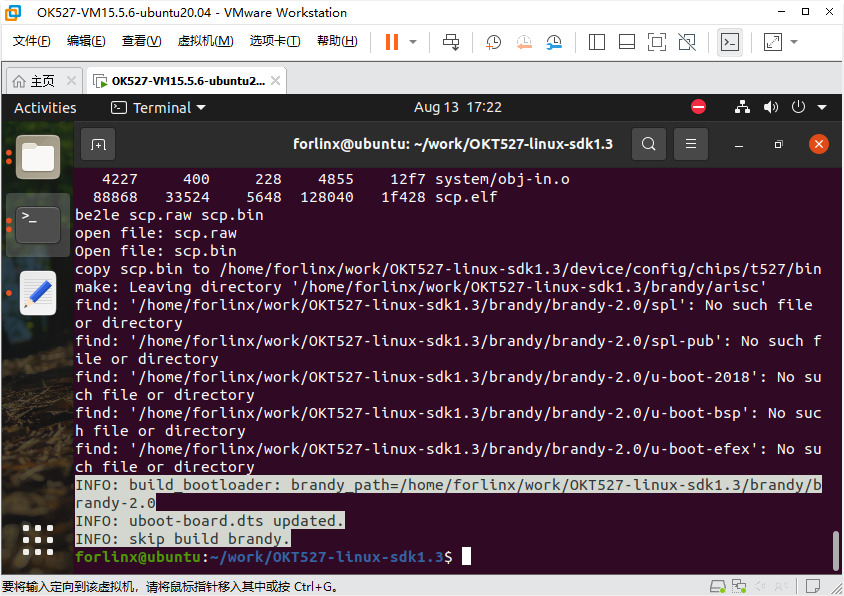Click the power icon in top bar
This screenshot has height=596, width=844.
(x=798, y=107)
